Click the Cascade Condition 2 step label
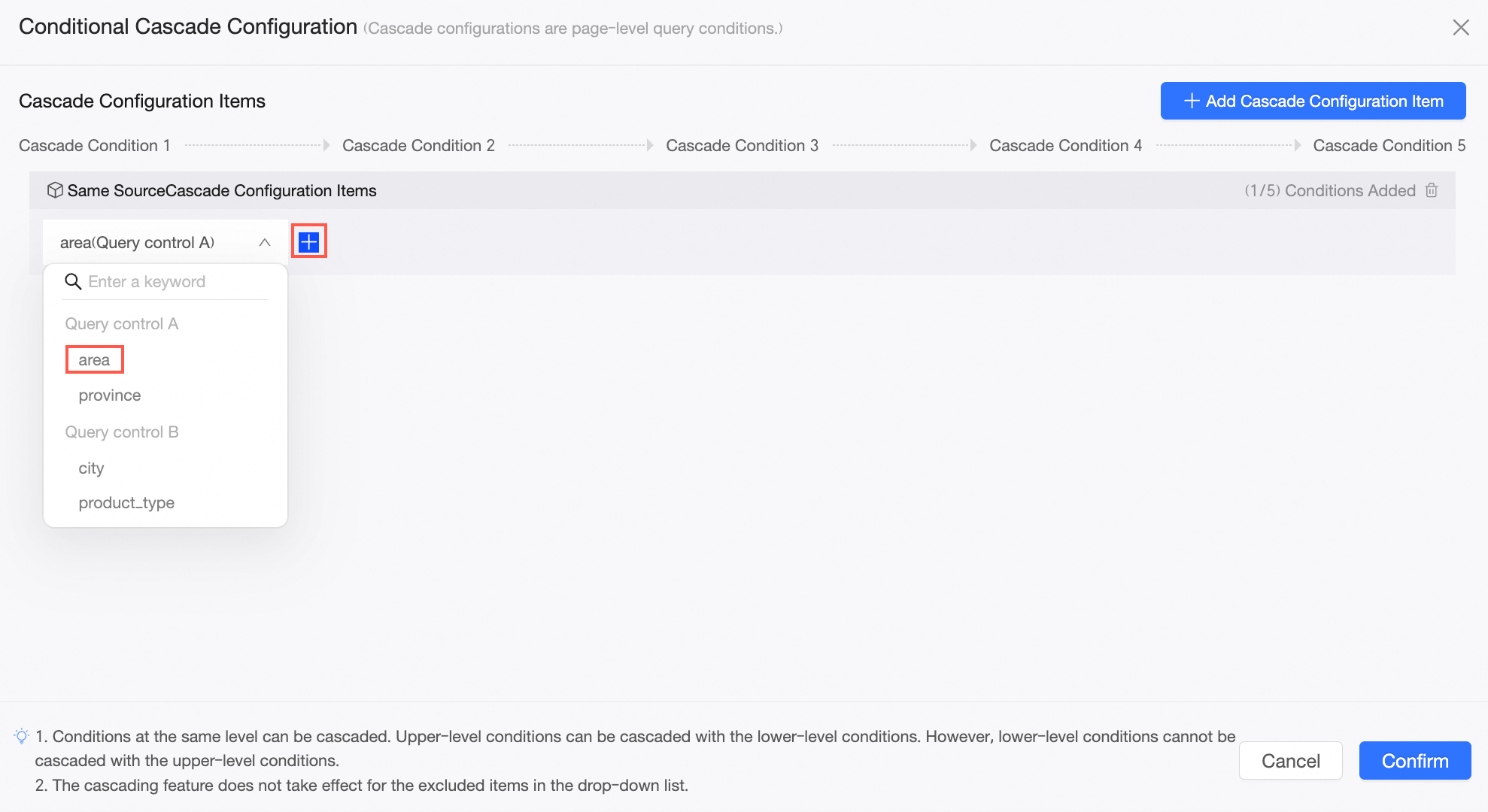This screenshot has height=812, width=1488. [418, 146]
